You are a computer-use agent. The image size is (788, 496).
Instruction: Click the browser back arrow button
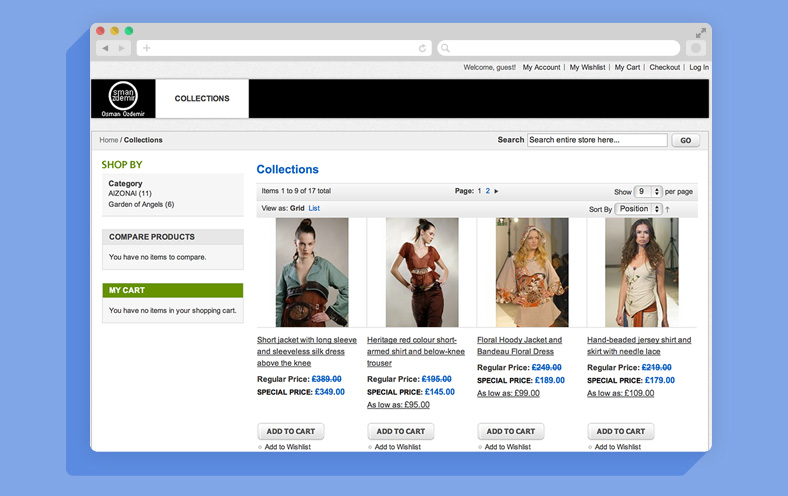(x=105, y=48)
